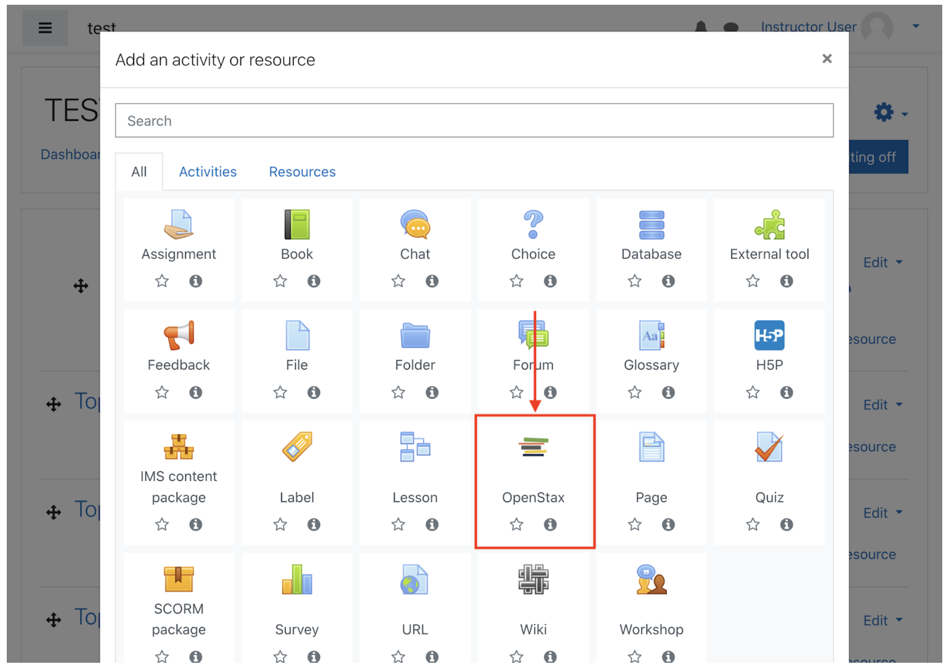
Task: Select the Glossary activity icon
Action: click(x=651, y=337)
